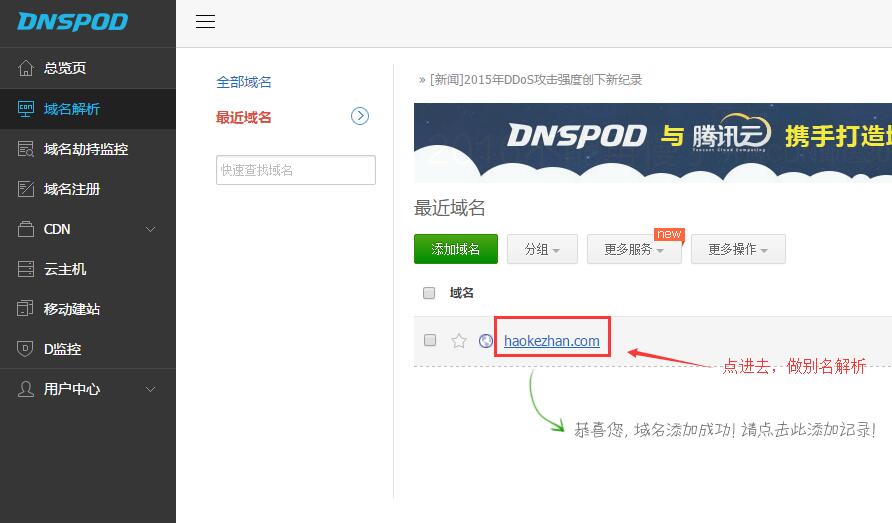Open the 云主机 sidebar entry
This screenshot has width=892, height=523.
[x=88, y=269]
